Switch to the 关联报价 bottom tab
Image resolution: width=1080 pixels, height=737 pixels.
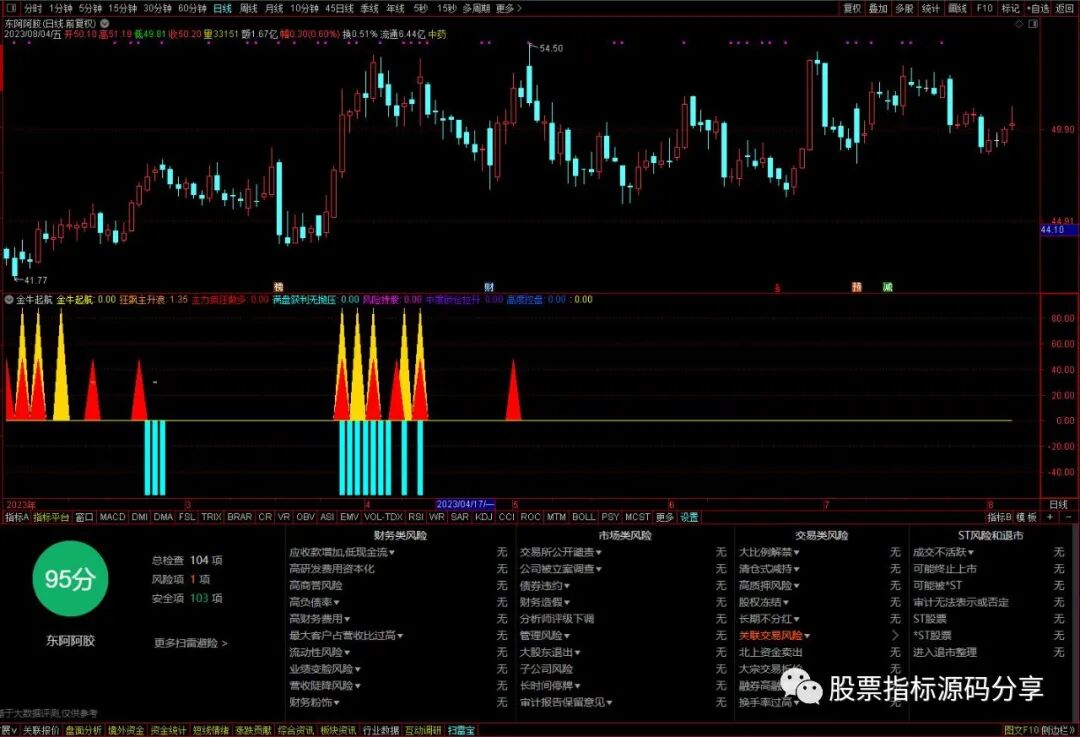[41, 730]
